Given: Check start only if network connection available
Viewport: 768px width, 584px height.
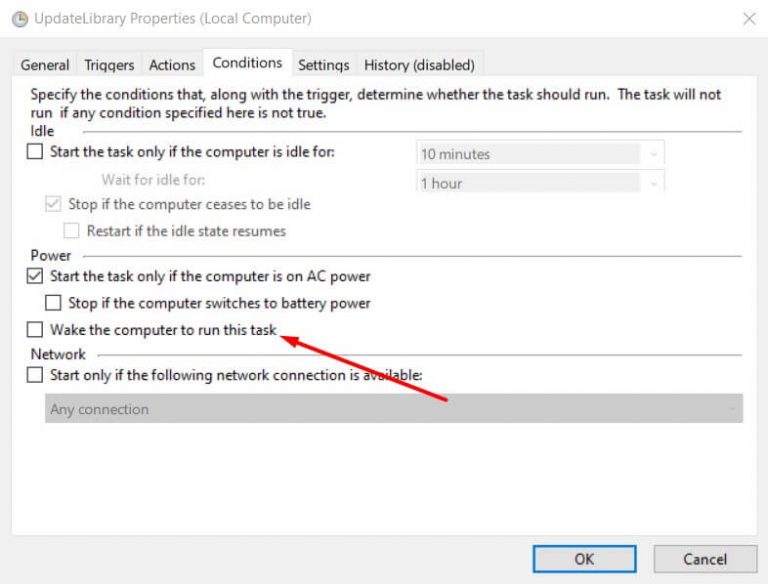Looking at the screenshot, I should pos(36,376).
